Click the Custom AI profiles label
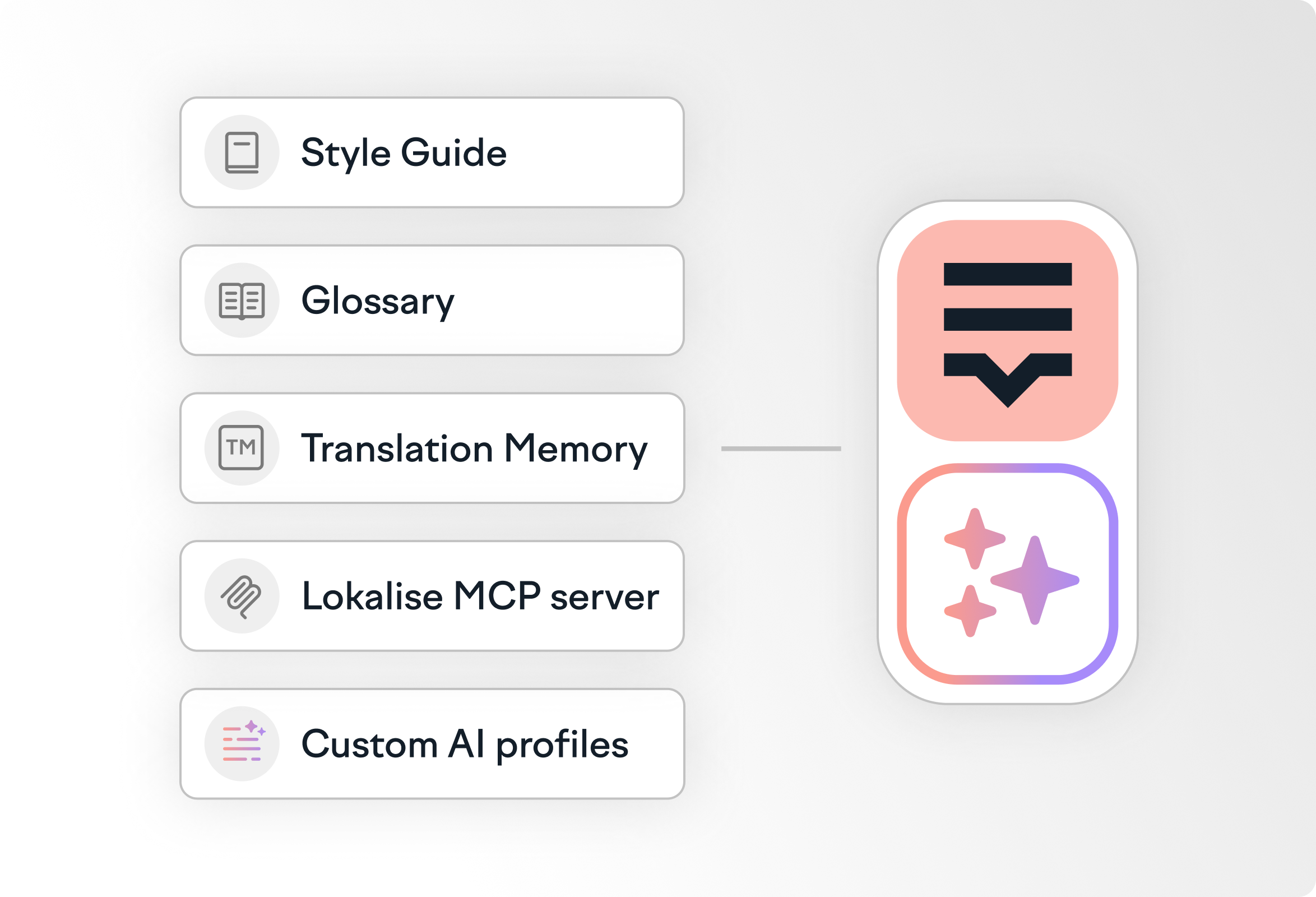The image size is (1316, 897). click(464, 743)
